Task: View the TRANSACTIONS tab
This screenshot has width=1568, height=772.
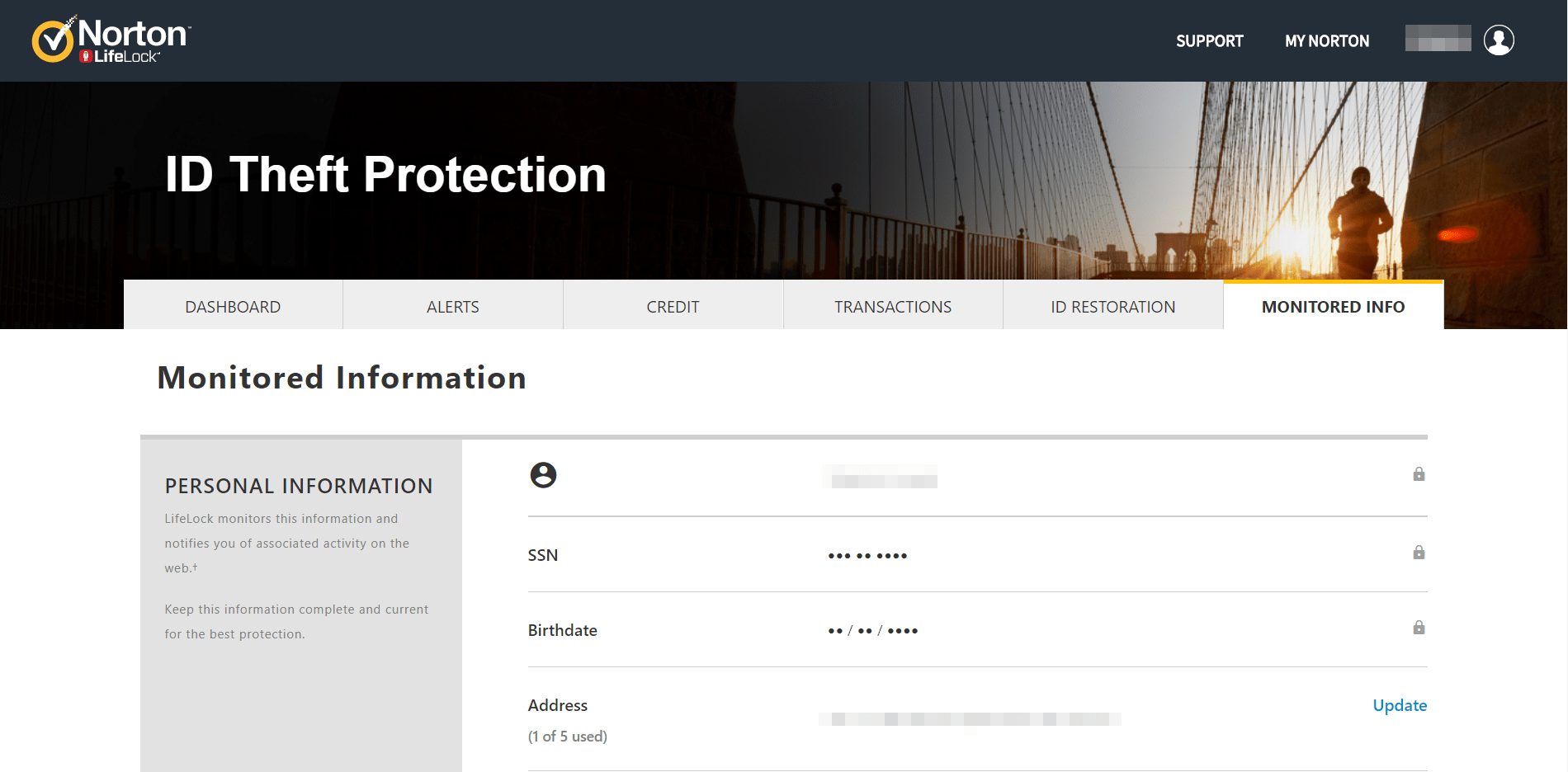Action: pos(893,306)
